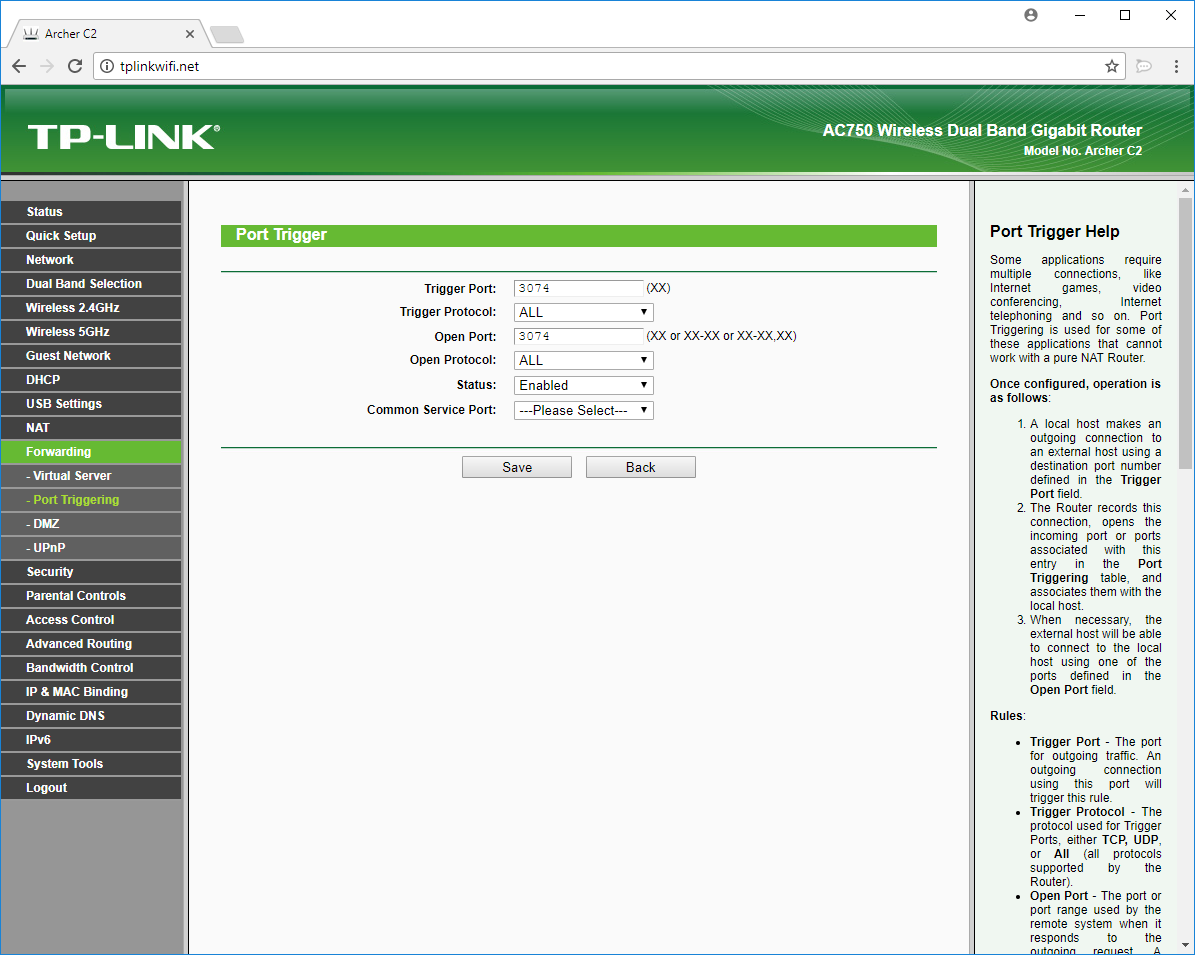This screenshot has width=1195, height=955.
Task: Open the DMZ submenu
Action: pos(91,524)
